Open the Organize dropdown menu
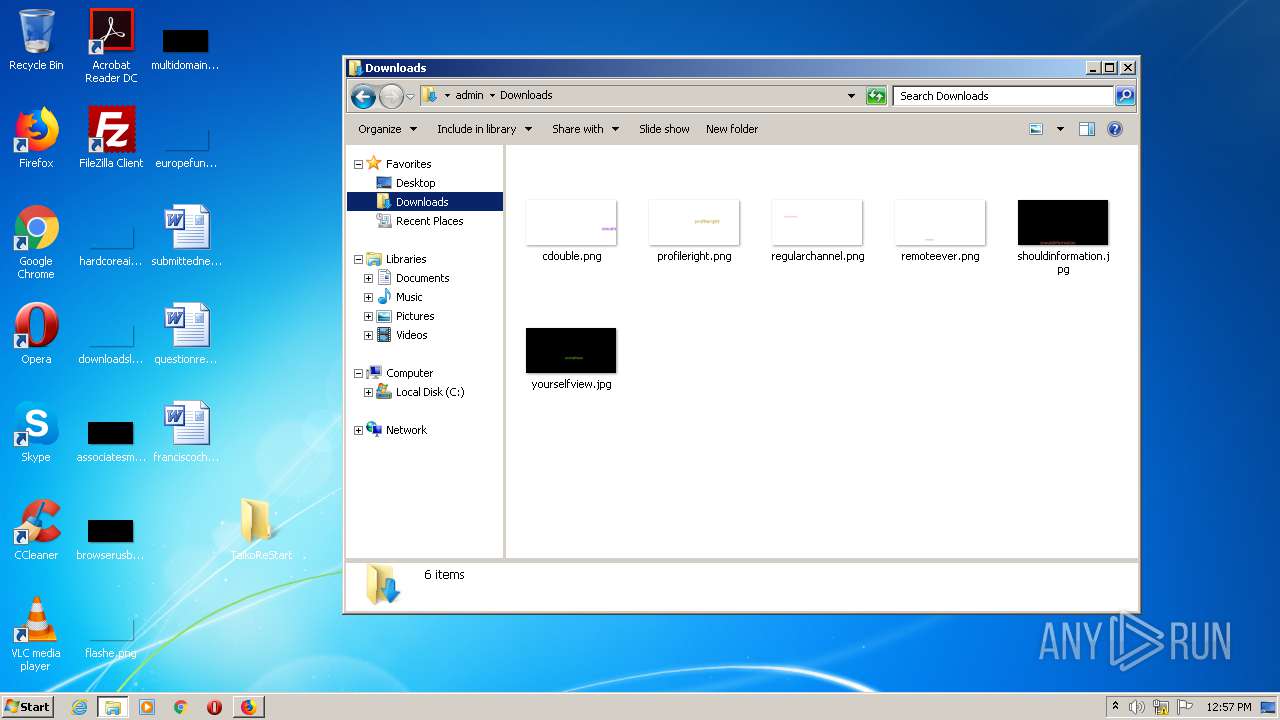Viewport: 1280px width, 720px height. (386, 129)
